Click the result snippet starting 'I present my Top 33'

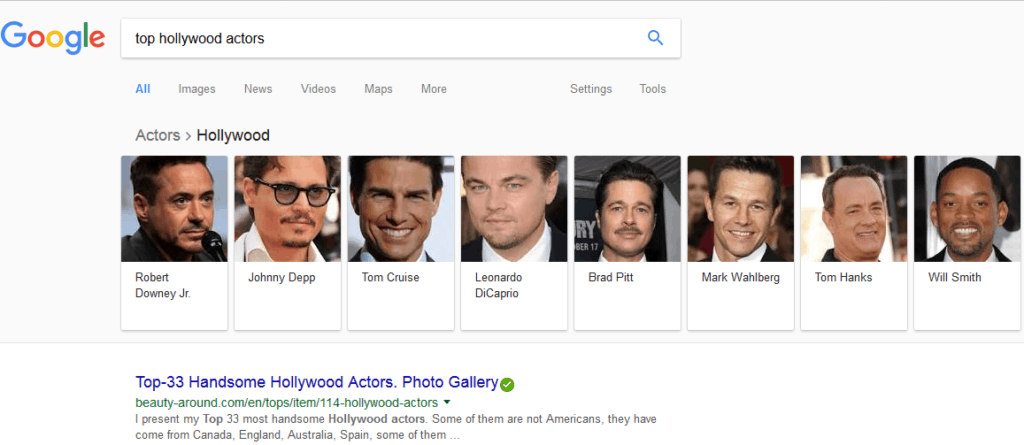[396, 427]
